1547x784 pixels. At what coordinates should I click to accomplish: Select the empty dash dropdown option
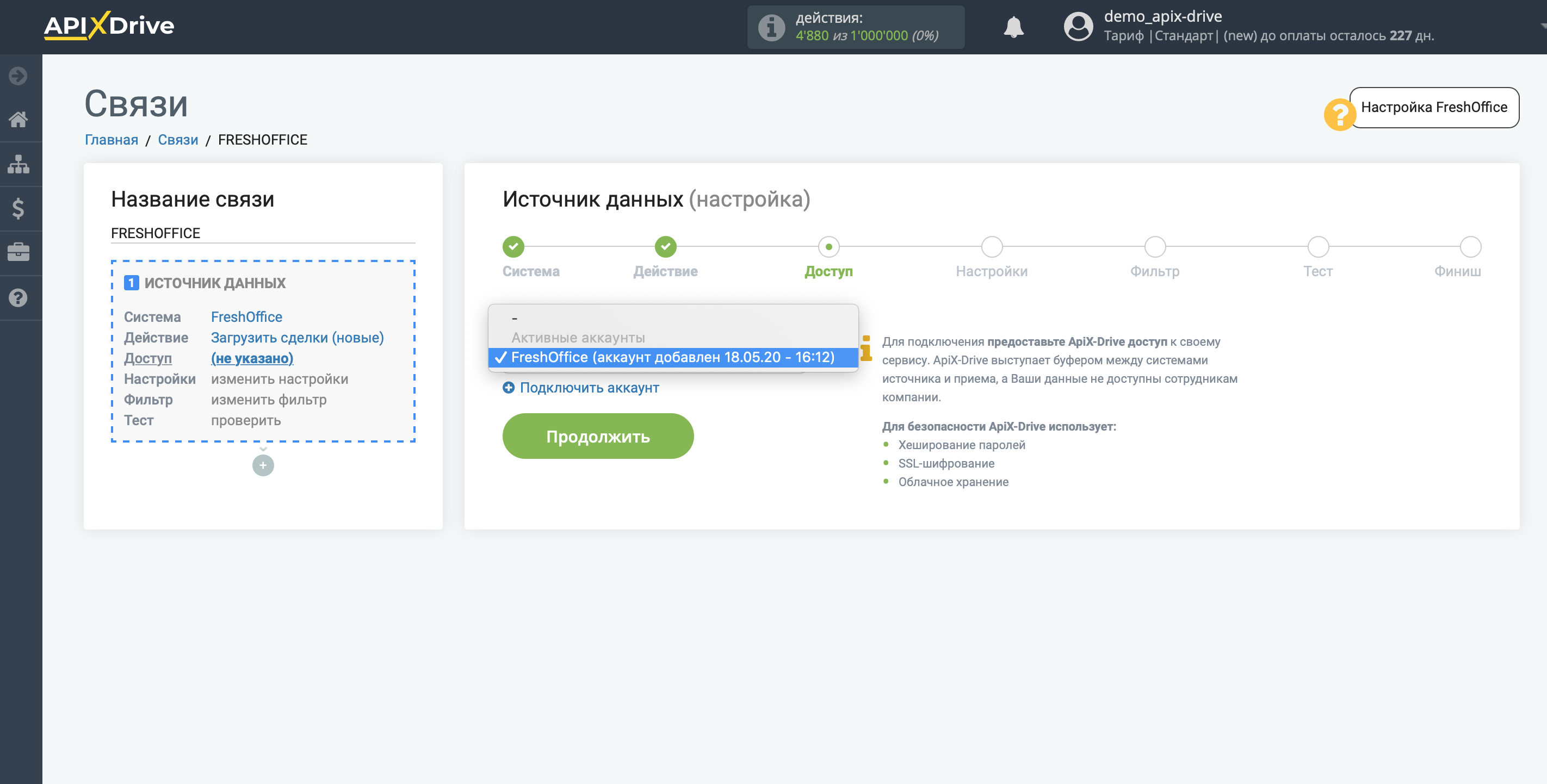point(673,318)
